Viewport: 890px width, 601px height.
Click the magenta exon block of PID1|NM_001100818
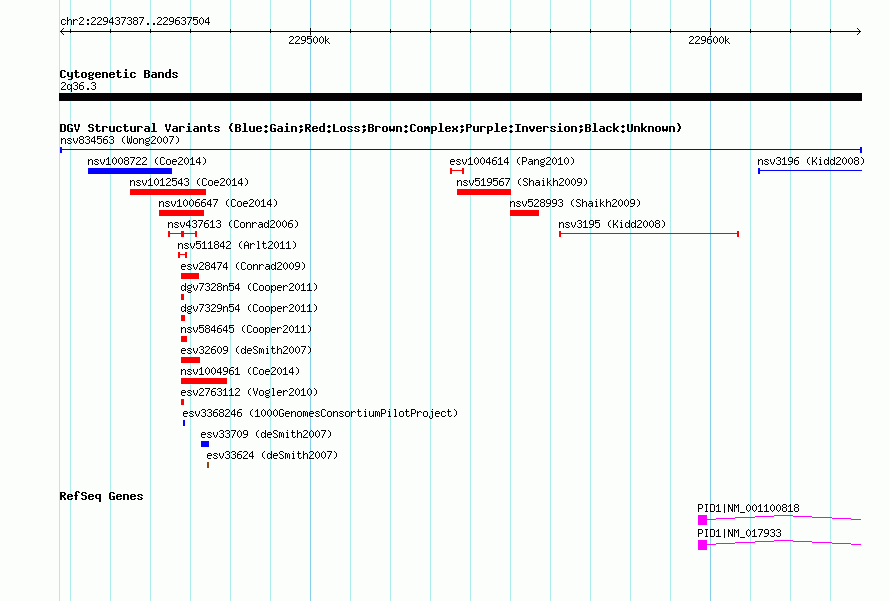[703, 520]
